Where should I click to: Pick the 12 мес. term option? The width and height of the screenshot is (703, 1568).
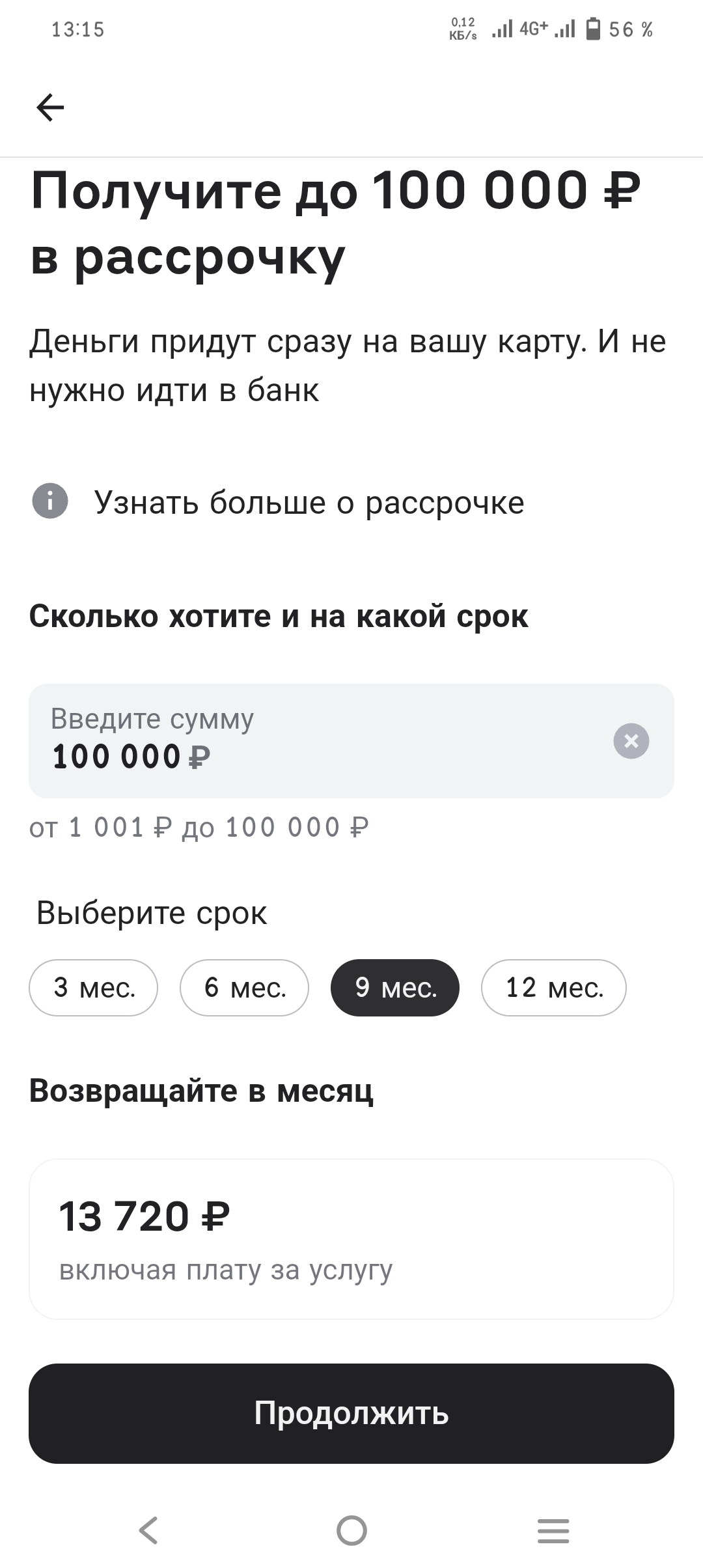pos(554,988)
